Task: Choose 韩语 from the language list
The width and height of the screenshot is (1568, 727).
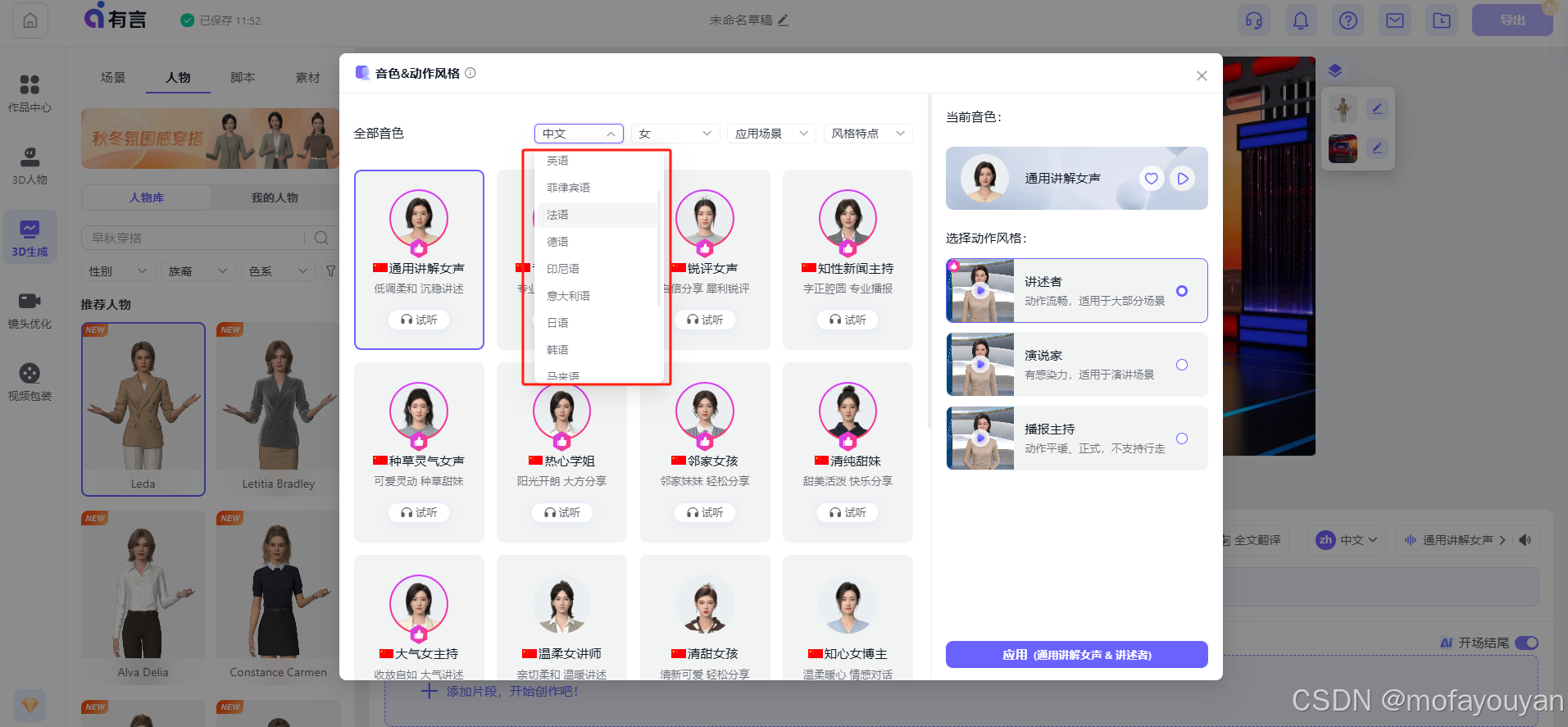Action: [x=597, y=350]
